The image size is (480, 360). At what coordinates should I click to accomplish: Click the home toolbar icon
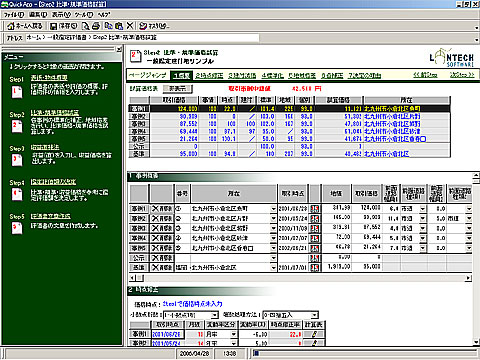11,26
